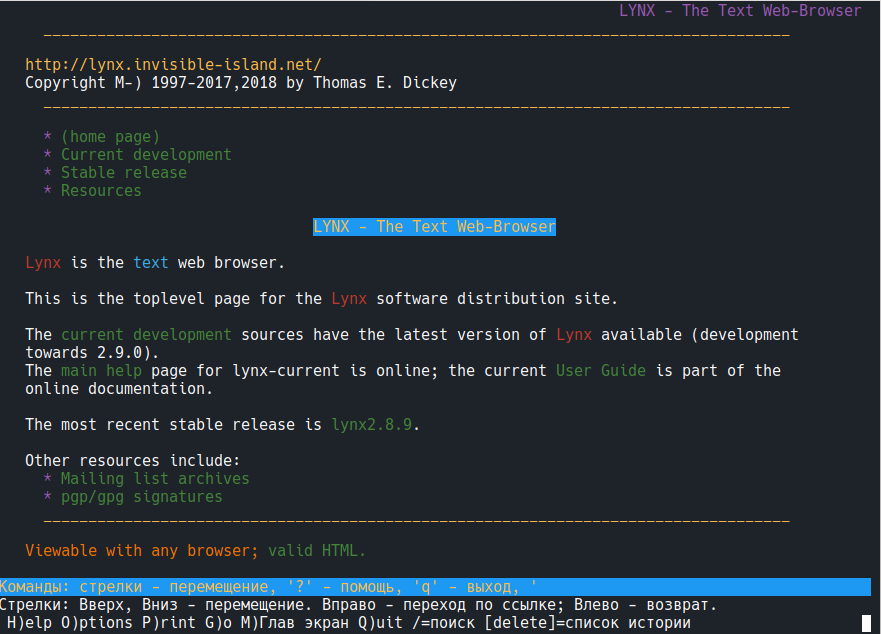This screenshot has width=881, height=634.
Task: Go to the Resources link
Action: (x=101, y=191)
